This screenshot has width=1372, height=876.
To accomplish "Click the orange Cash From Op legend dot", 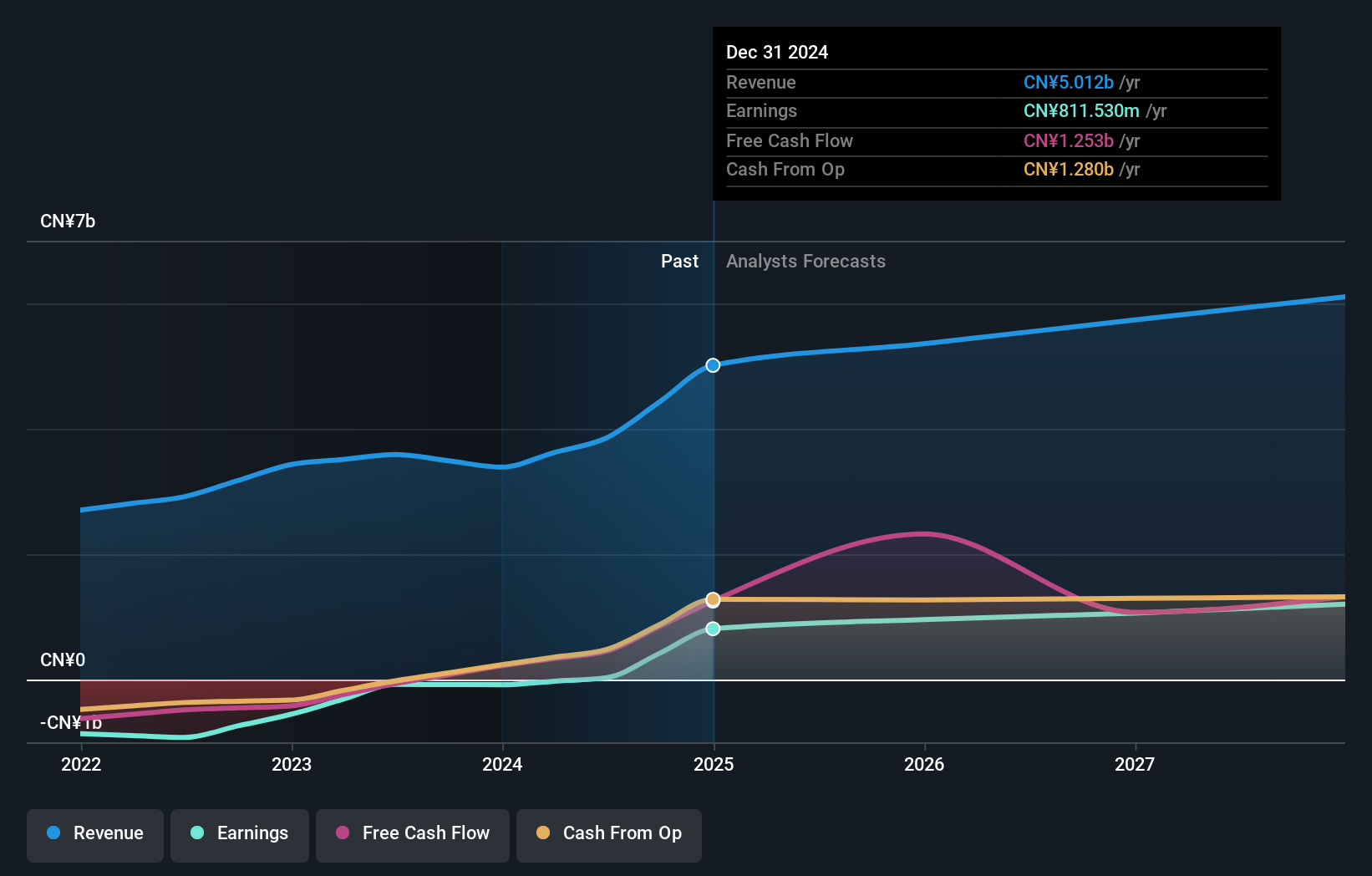I will click(x=543, y=833).
